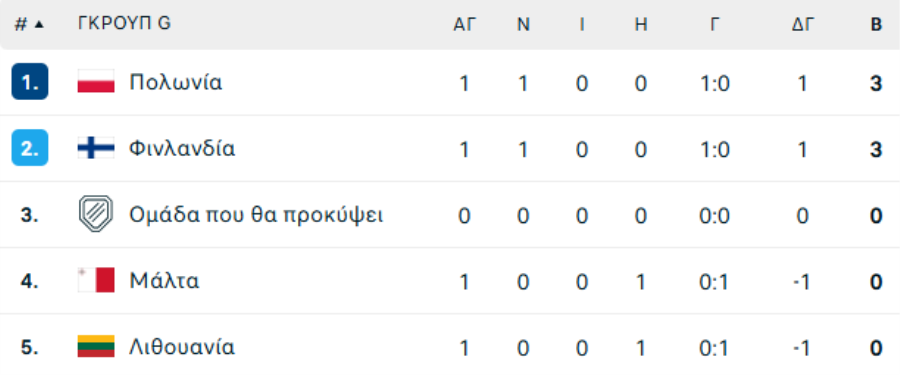This screenshot has width=900, height=375.
Task: Select the Μάλτα team name
Action: click(164, 281)
